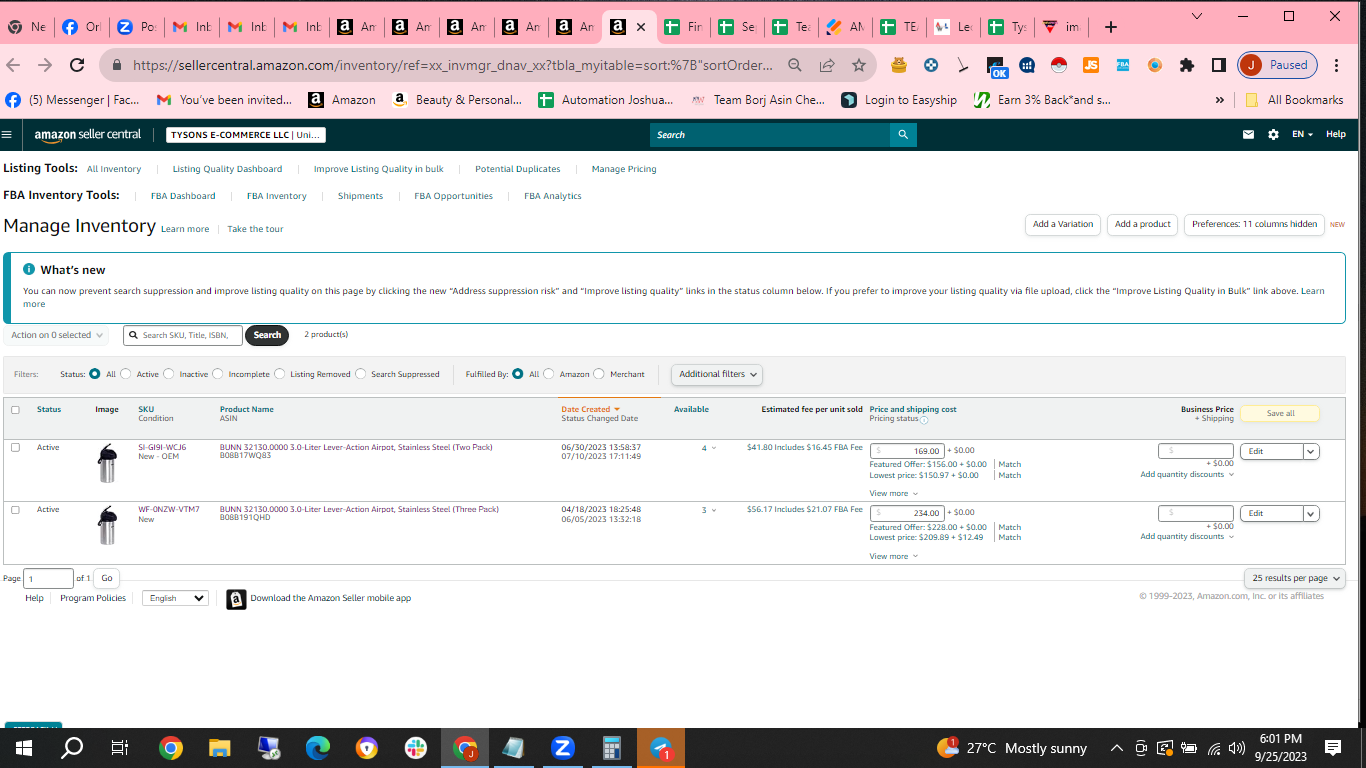
Task: Open the Manage Pricing tool
Action: pos(624,169)
